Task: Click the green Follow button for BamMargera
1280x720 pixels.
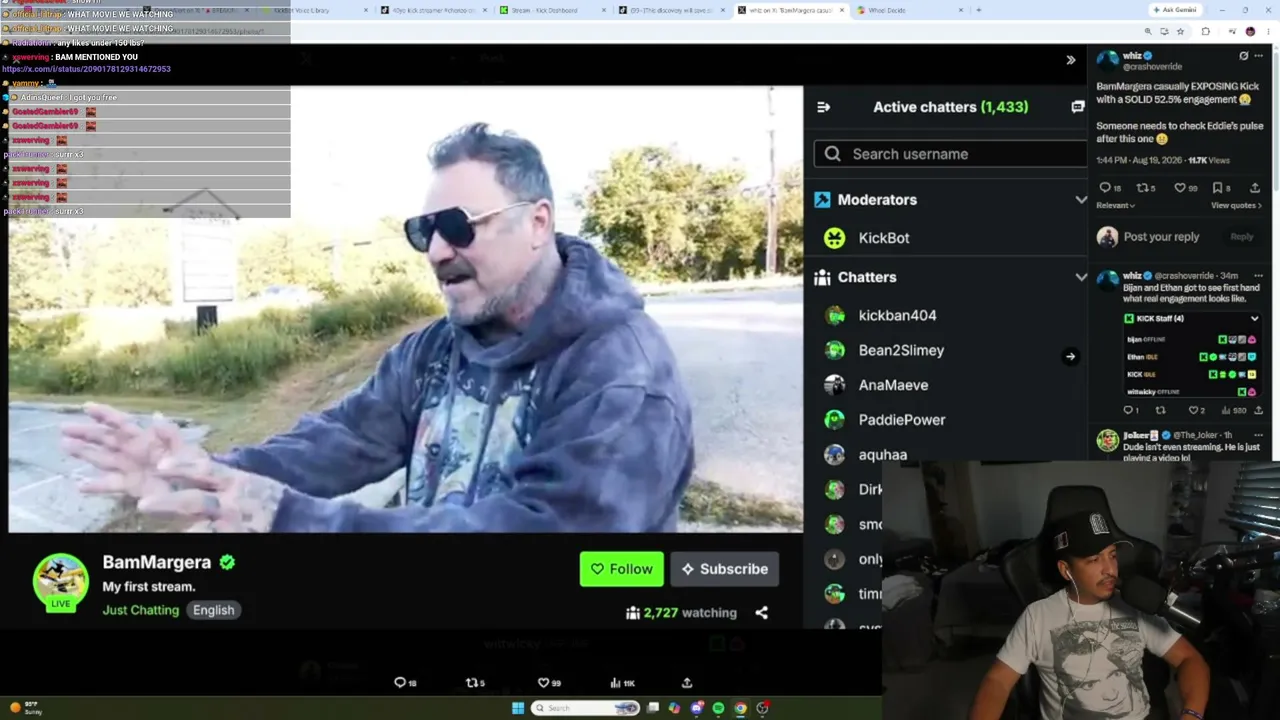Action: [x=621, y=569]
